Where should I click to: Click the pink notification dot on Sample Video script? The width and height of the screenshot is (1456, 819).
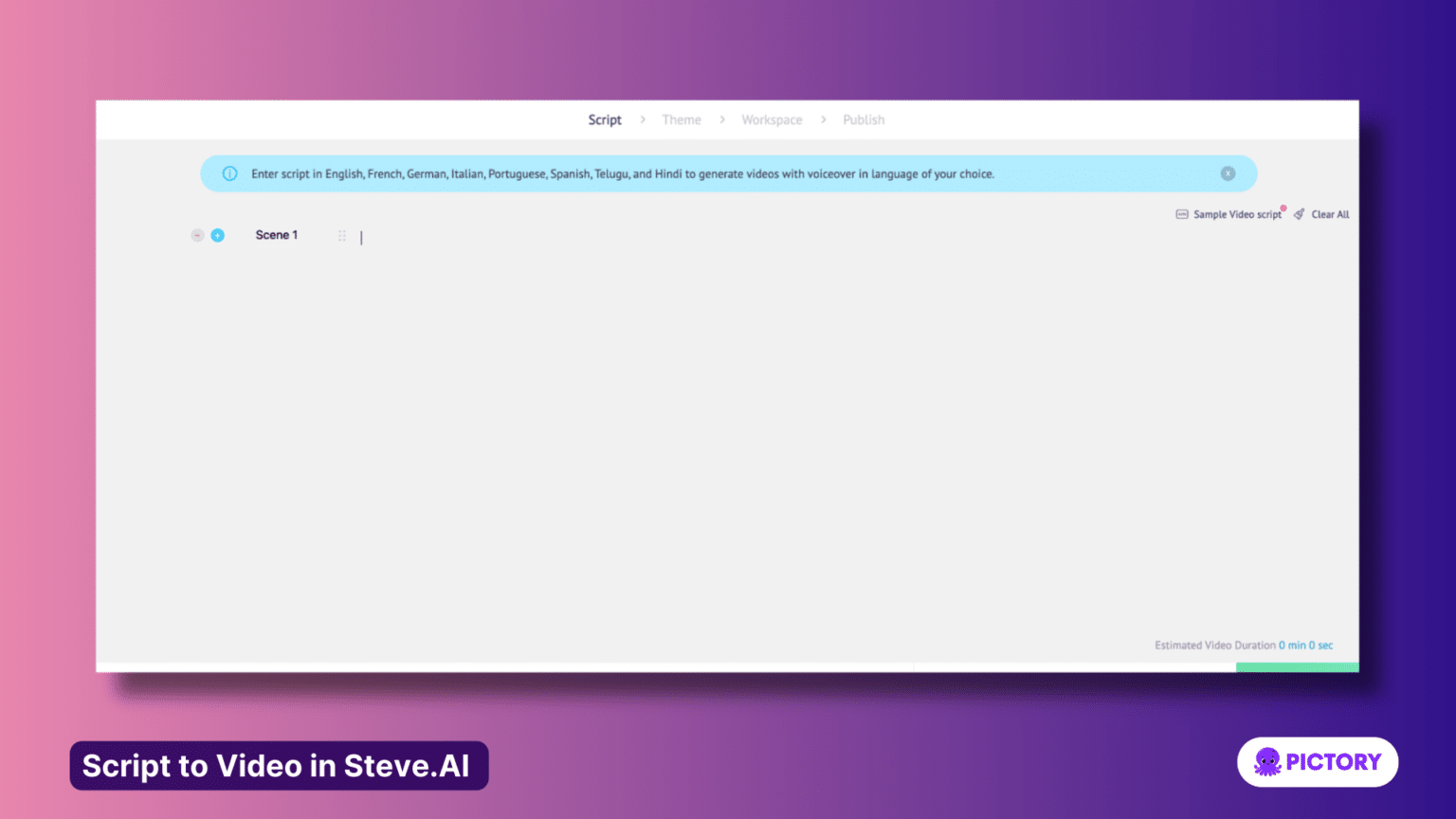(x=1283, y=208)
